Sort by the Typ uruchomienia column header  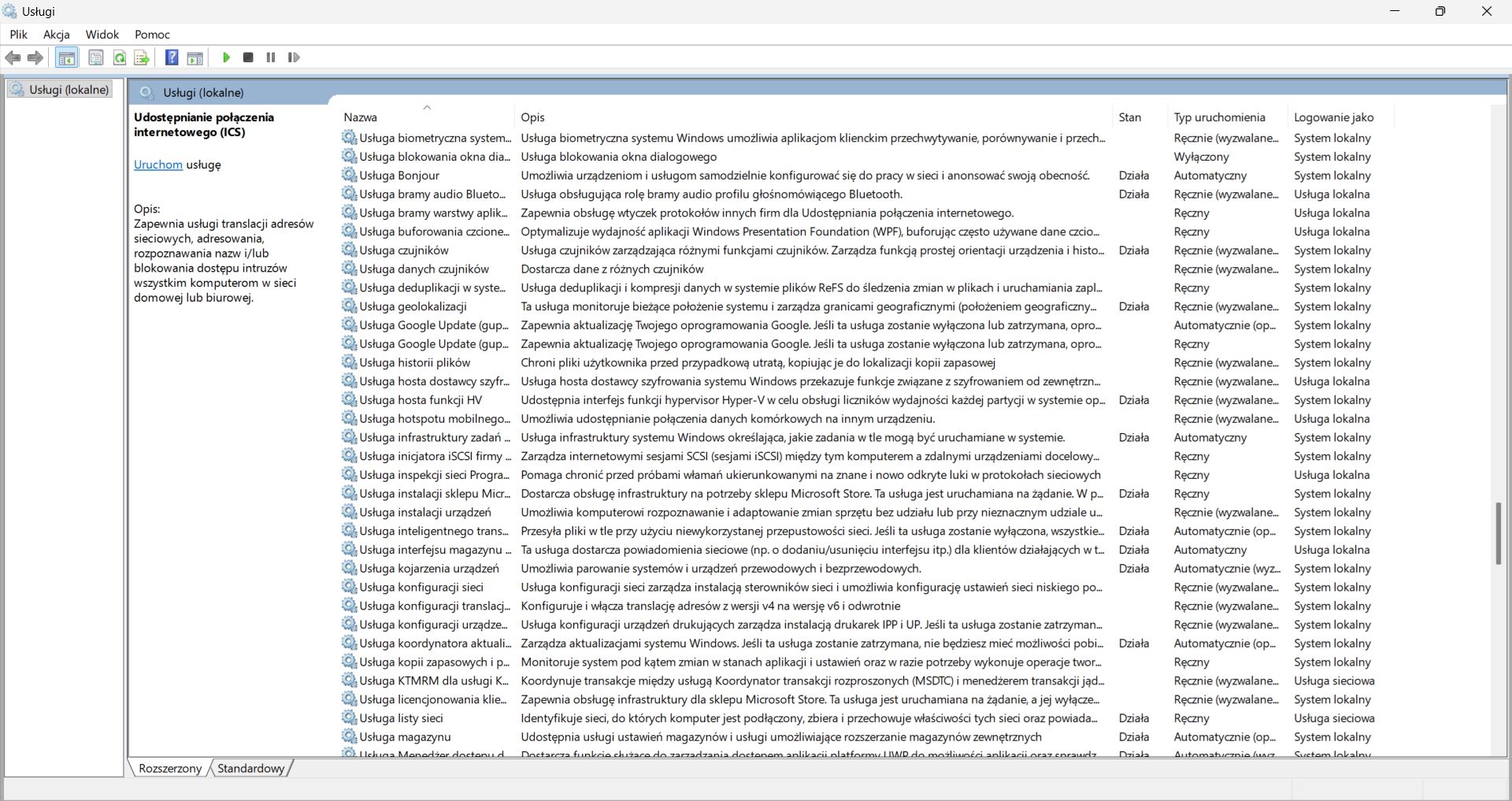(x=1228, y=117)
